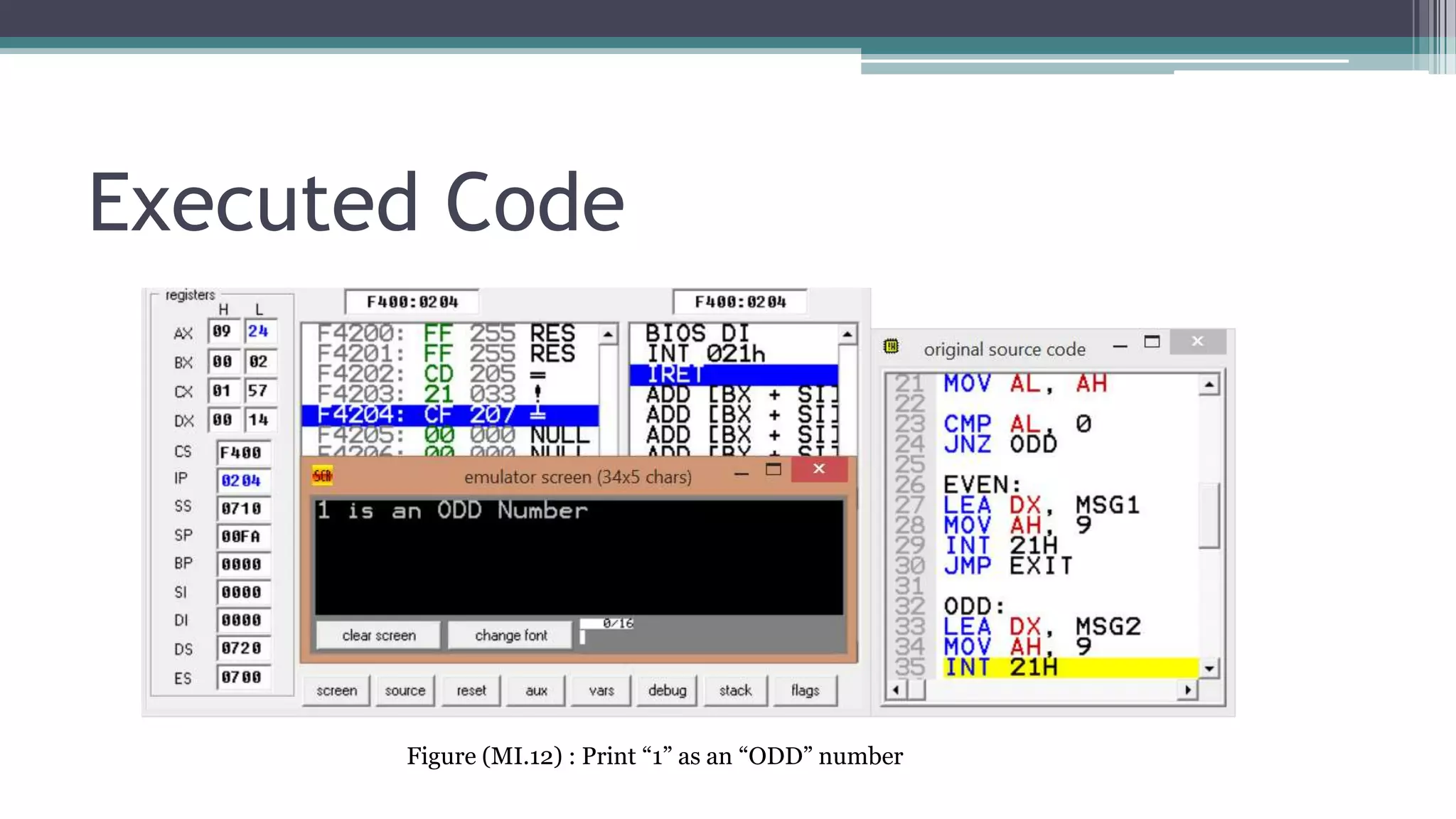
Task: Click the DS register field 0720
Action: 243,648
